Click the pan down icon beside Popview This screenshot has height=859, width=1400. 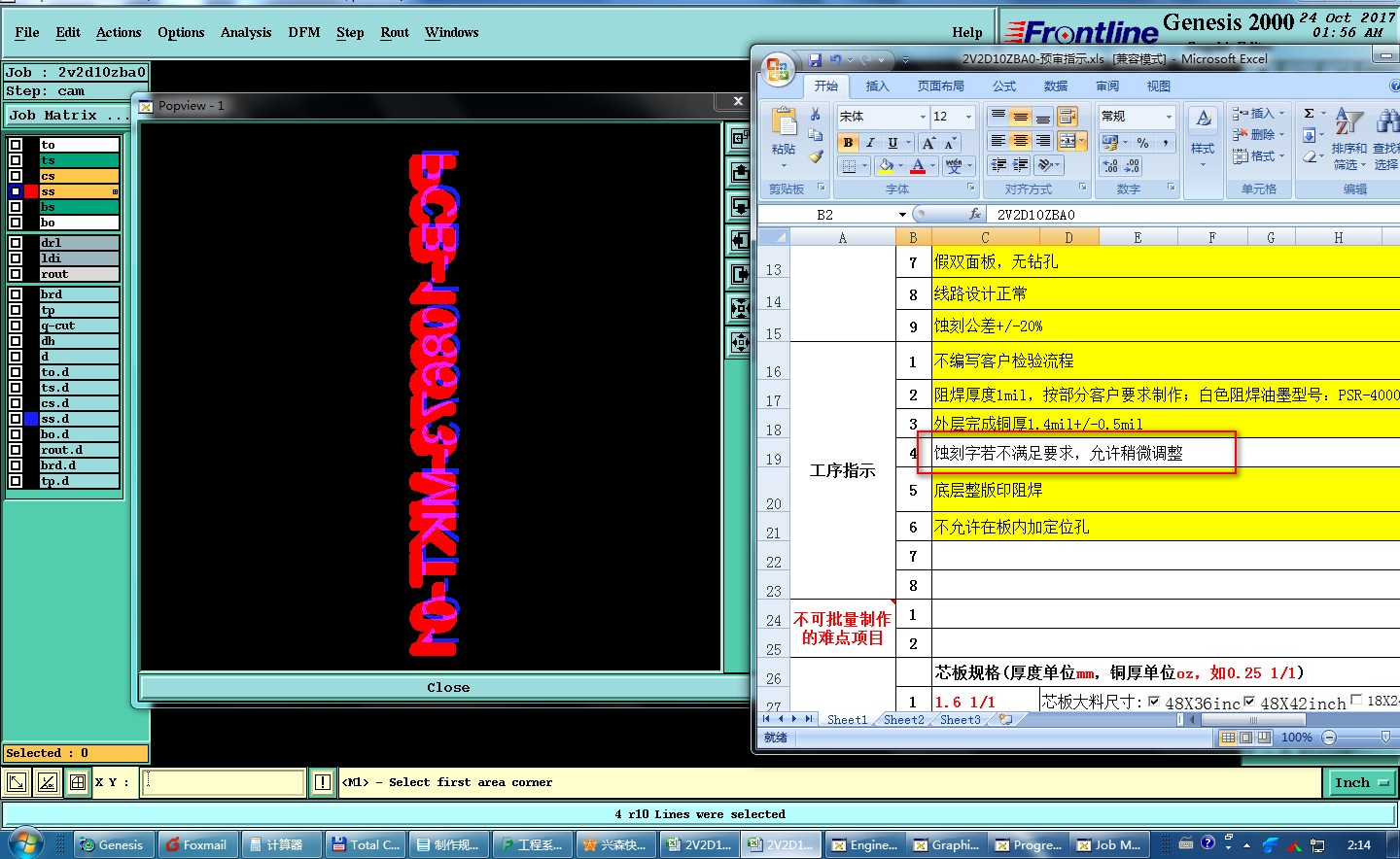740,207
